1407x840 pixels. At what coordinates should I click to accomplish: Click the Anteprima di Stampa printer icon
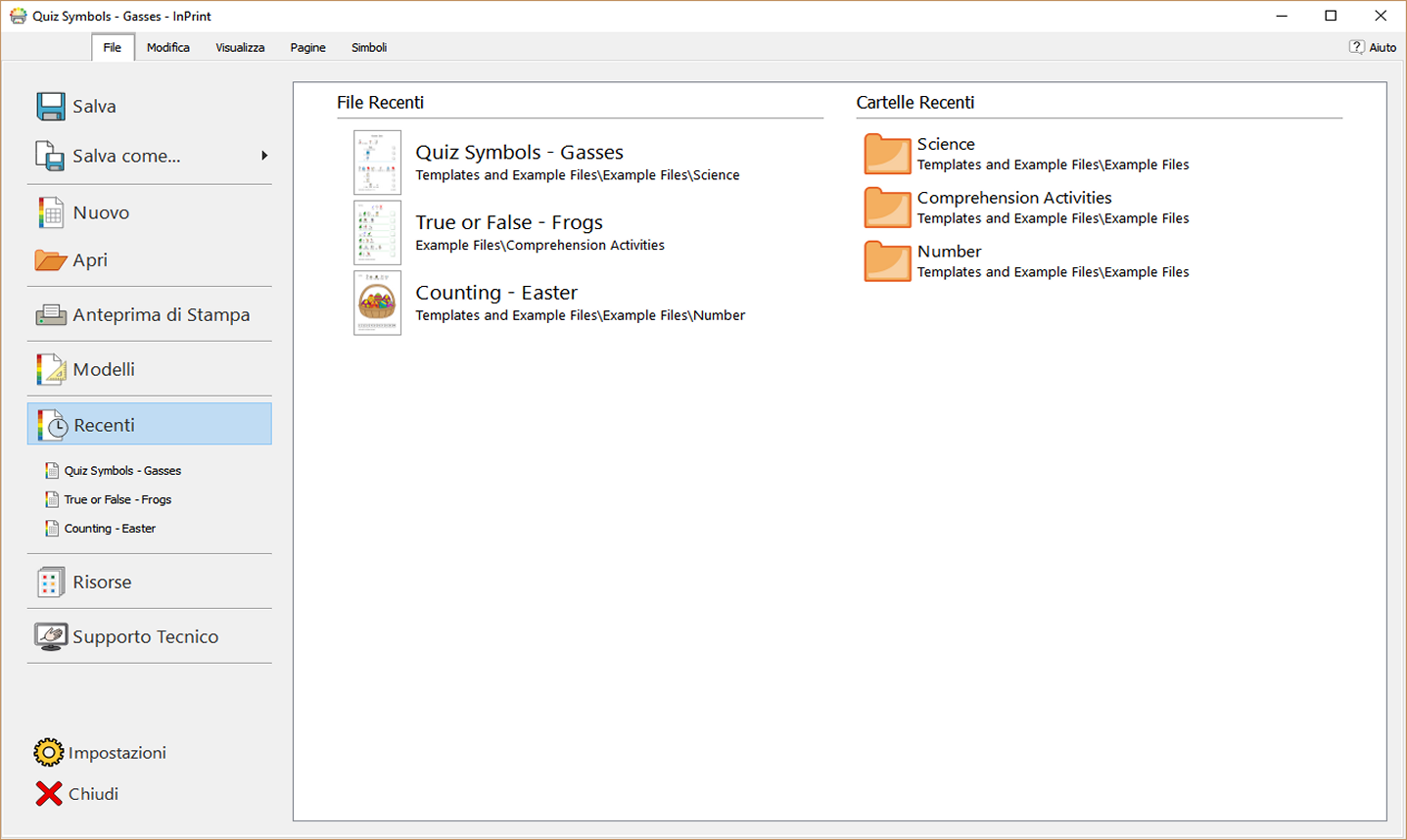[x=50, y=314]
